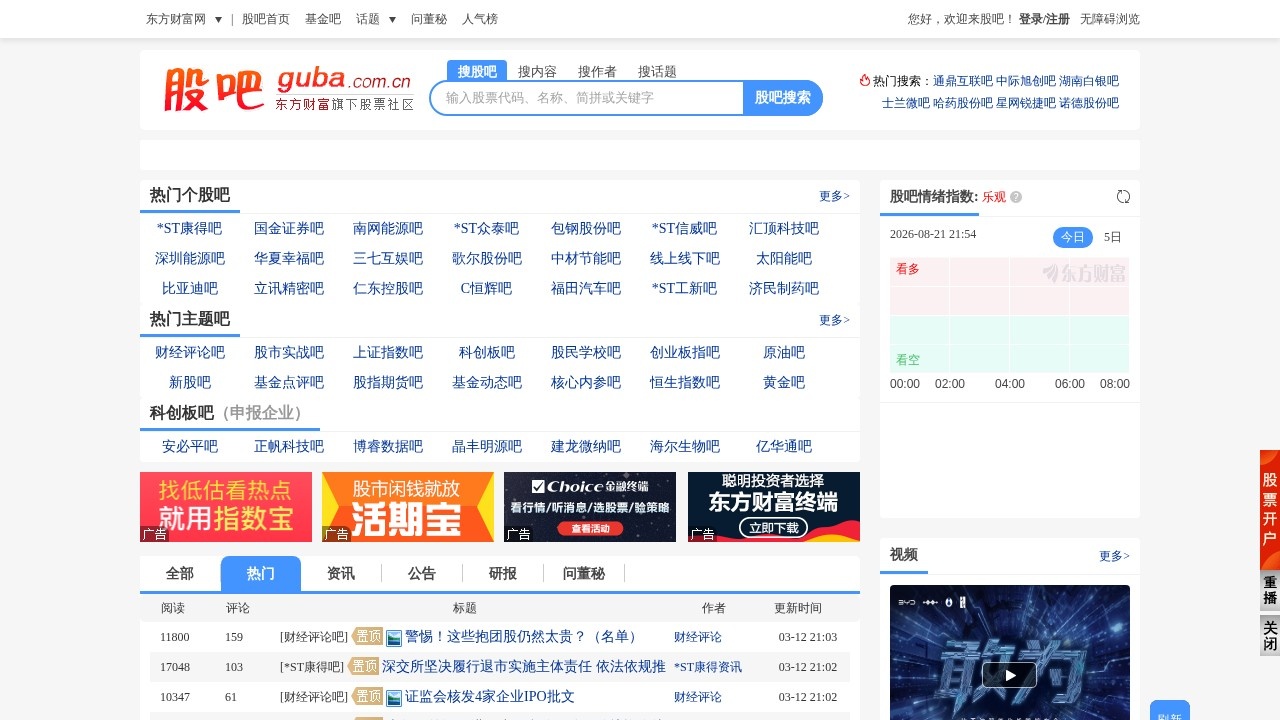
Task: Open 基金吧 in top navigation
Action: [323, 19]
